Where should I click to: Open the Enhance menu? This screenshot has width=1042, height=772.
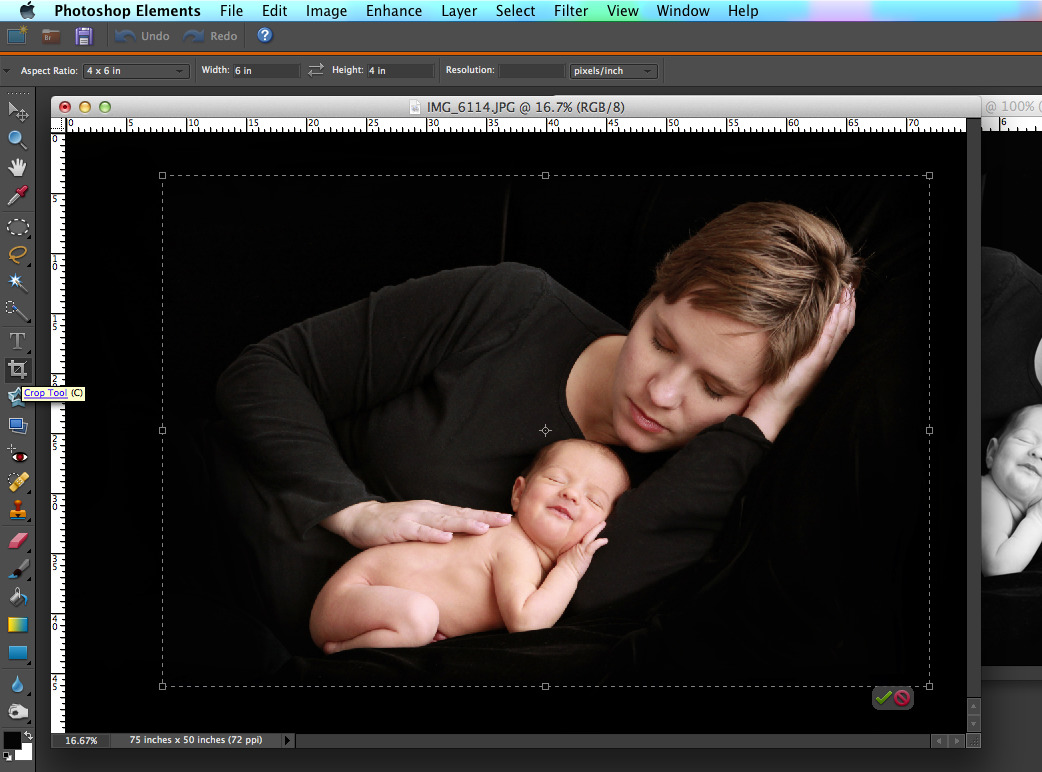[x=393, y=11]
